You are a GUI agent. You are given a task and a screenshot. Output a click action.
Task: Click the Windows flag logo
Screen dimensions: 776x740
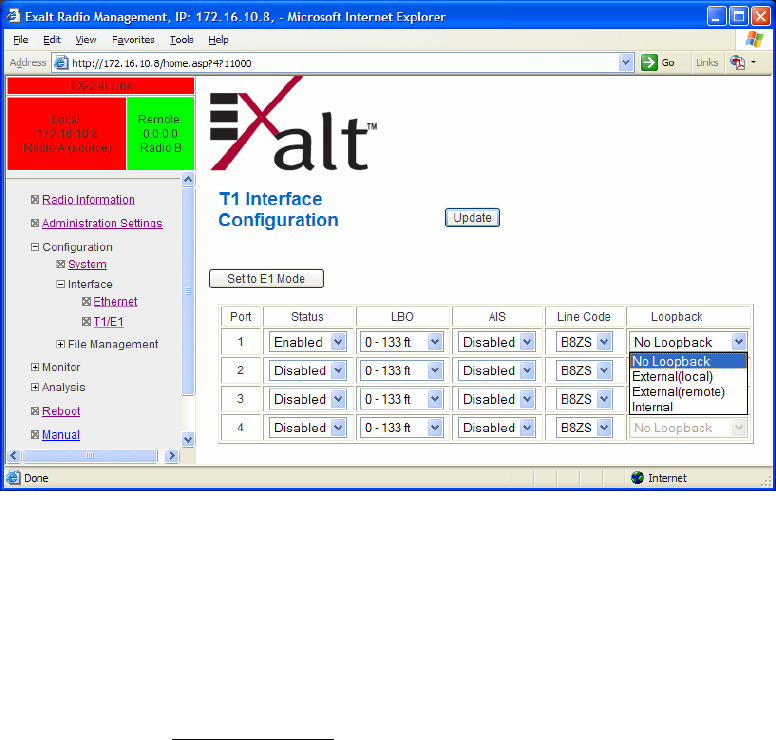[754, 39]
